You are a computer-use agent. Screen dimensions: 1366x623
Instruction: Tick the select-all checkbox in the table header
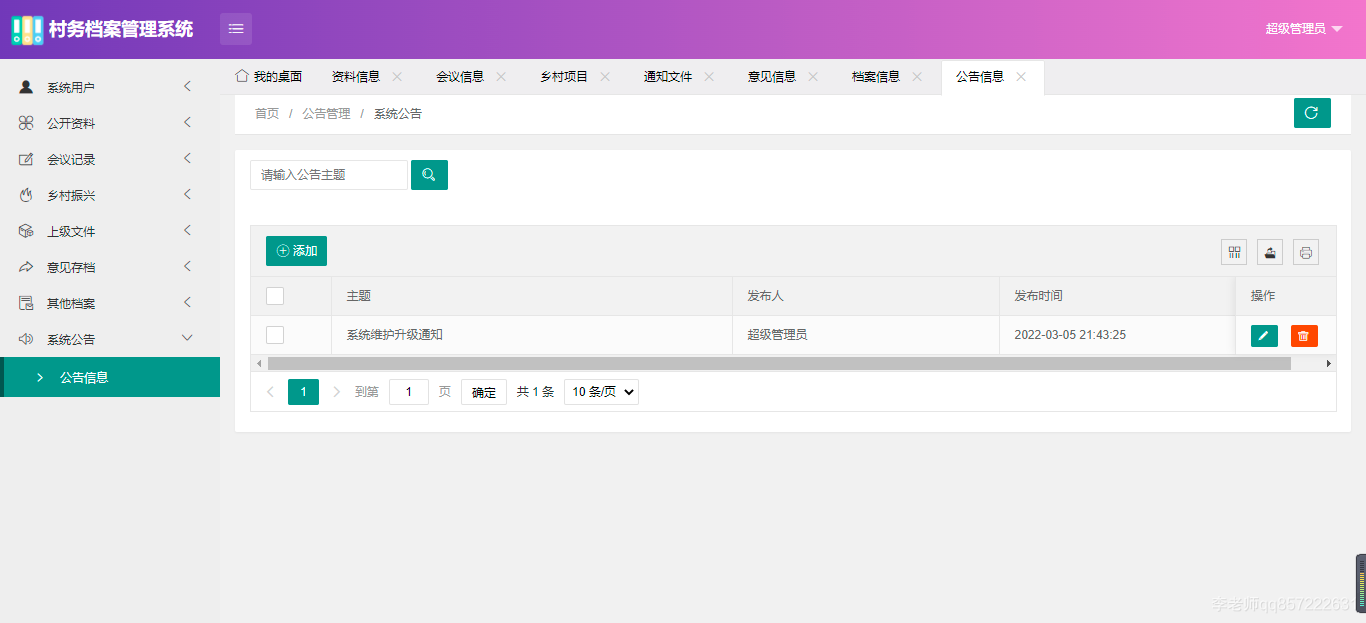[275, 296]
